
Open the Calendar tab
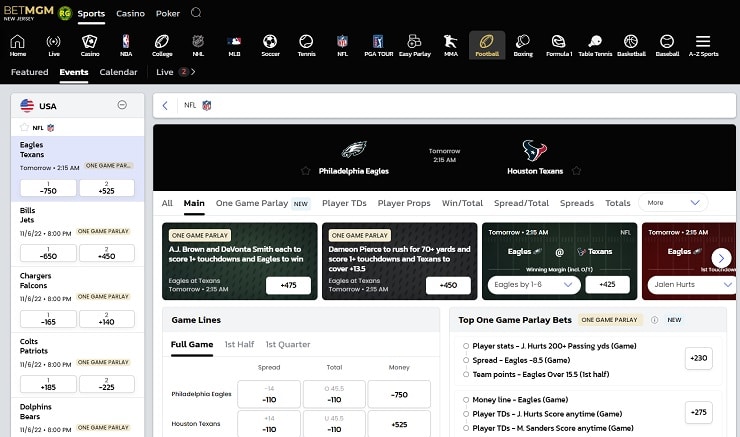(118, 72)
